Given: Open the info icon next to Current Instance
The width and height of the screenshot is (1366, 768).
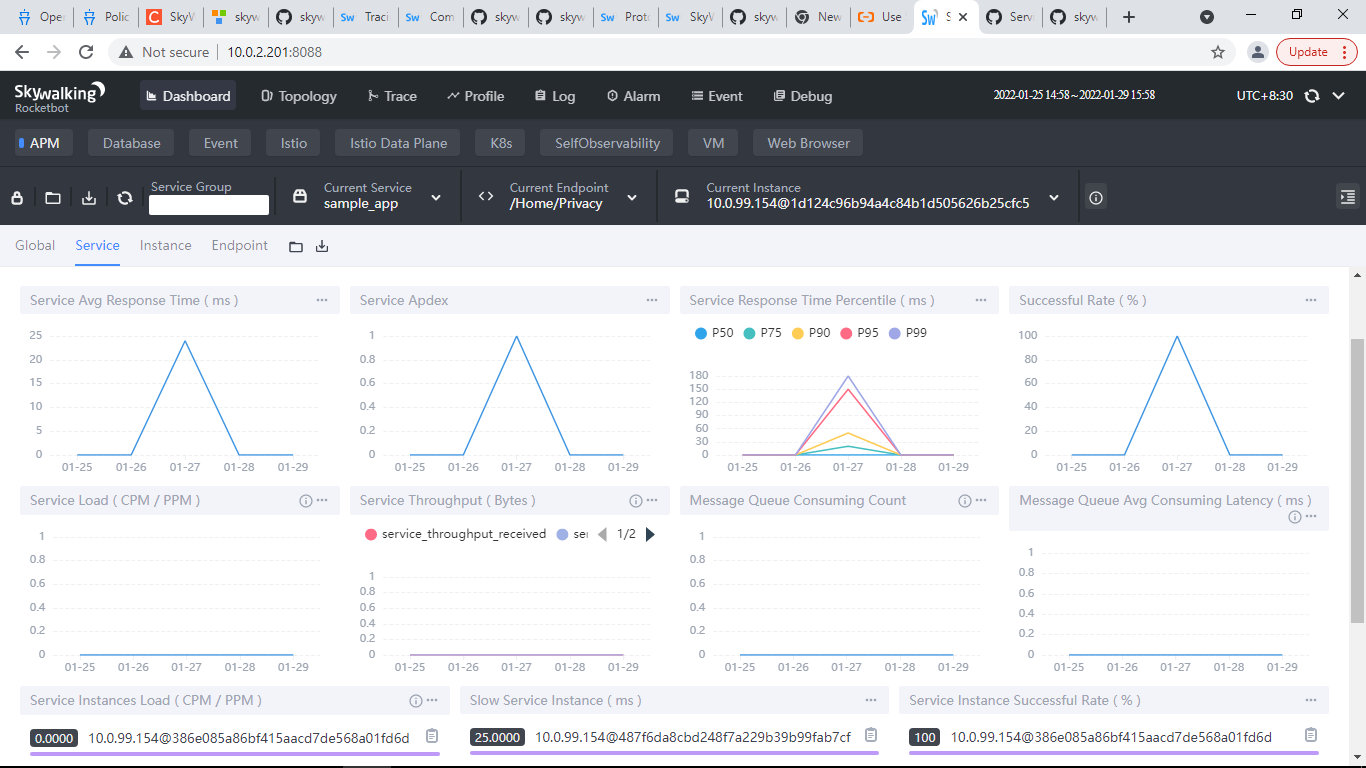Looking at the screenshot, I should tap(1095, 197).
